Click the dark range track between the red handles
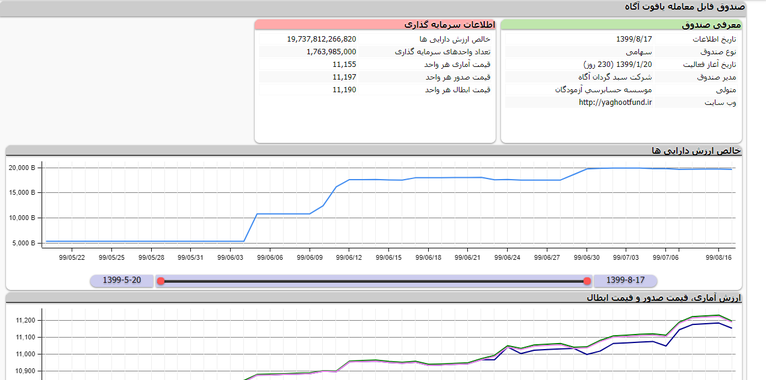Image resolution: width=766 pixels, height=380 pixels. (374, 281)
